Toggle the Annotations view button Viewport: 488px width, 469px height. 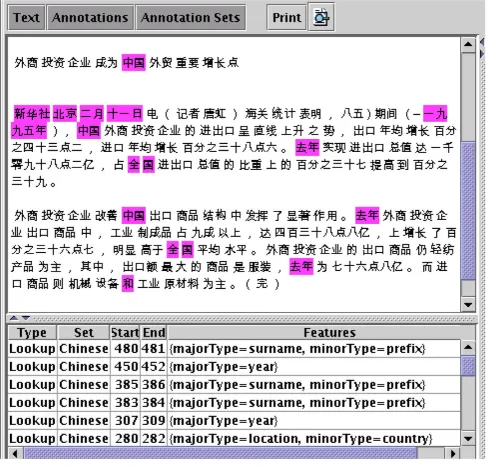[x=90, y=18]
